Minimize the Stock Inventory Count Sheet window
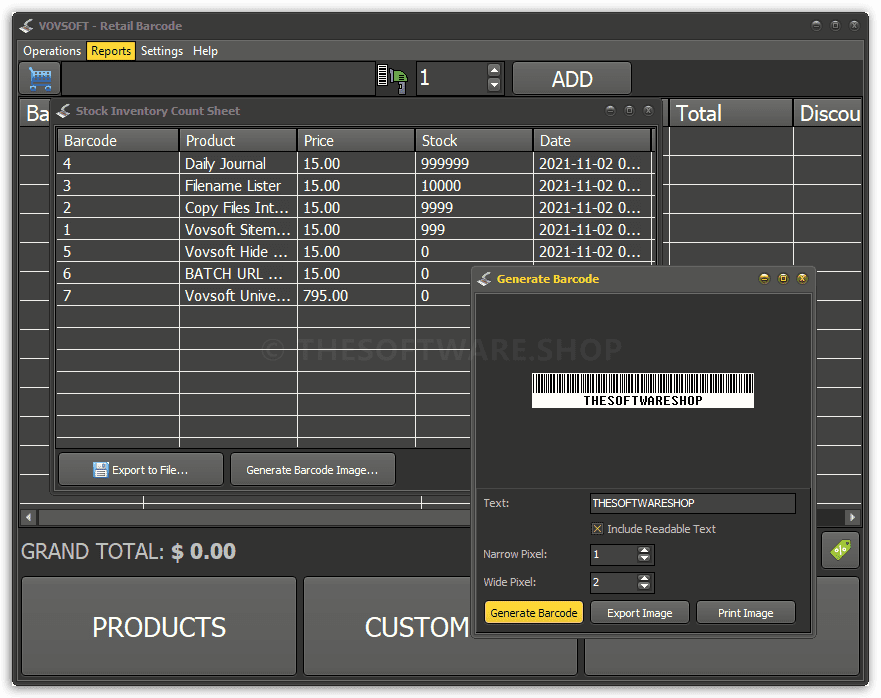This screenshot has width=881, height=698. (x=610, y=111)
